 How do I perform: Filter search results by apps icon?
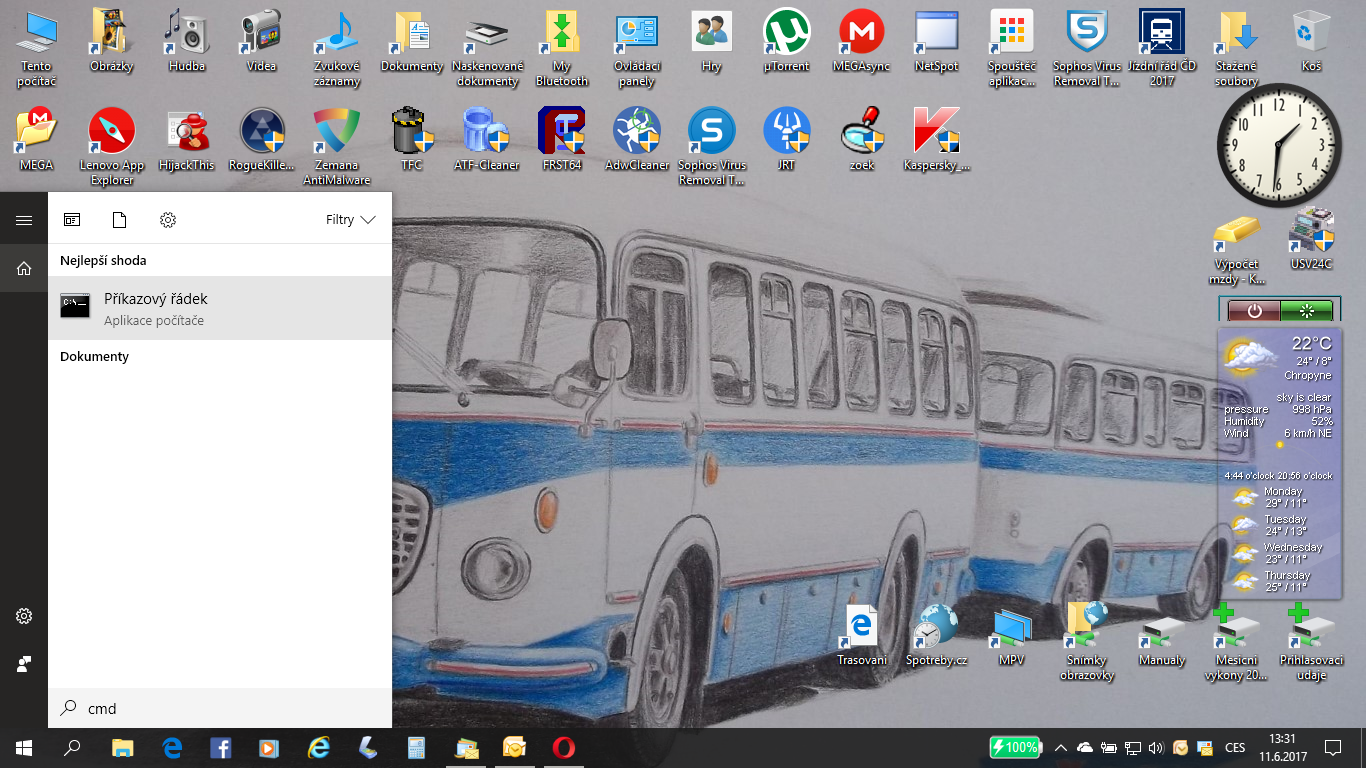tap(72, 220)
